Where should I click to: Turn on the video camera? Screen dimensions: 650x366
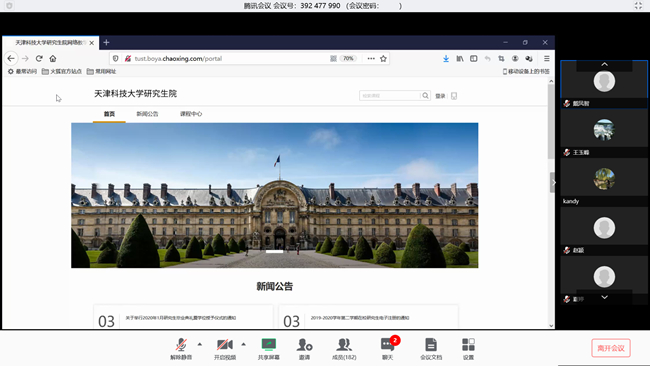[x=225, y=344]
